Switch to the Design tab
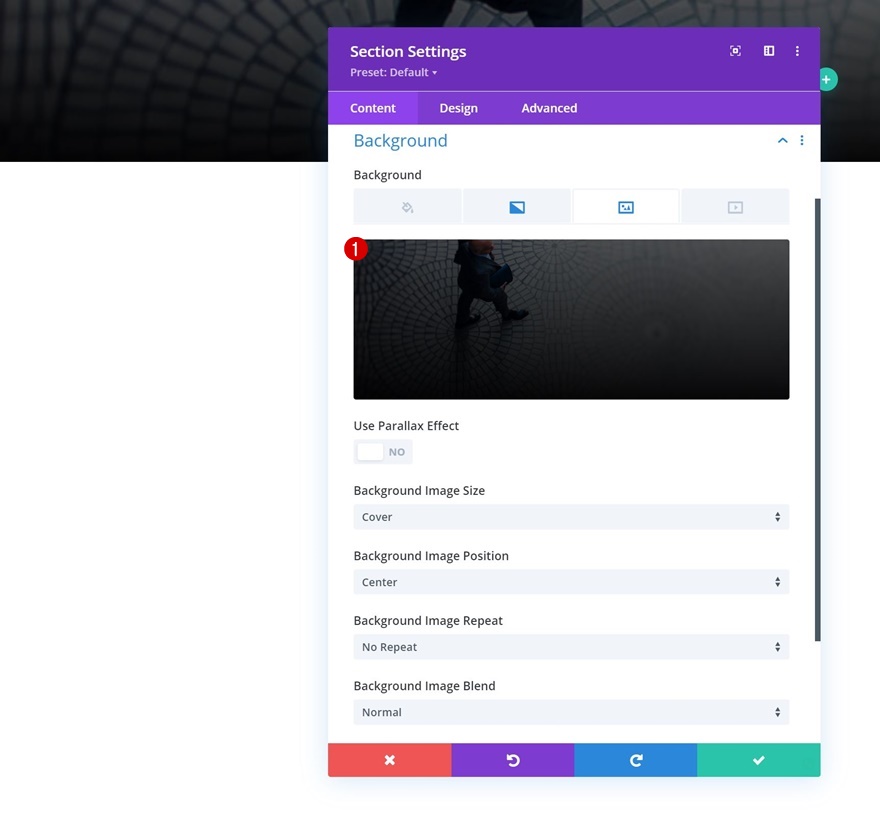This screenshot has height=820, width=880. [x=459, y=108]
